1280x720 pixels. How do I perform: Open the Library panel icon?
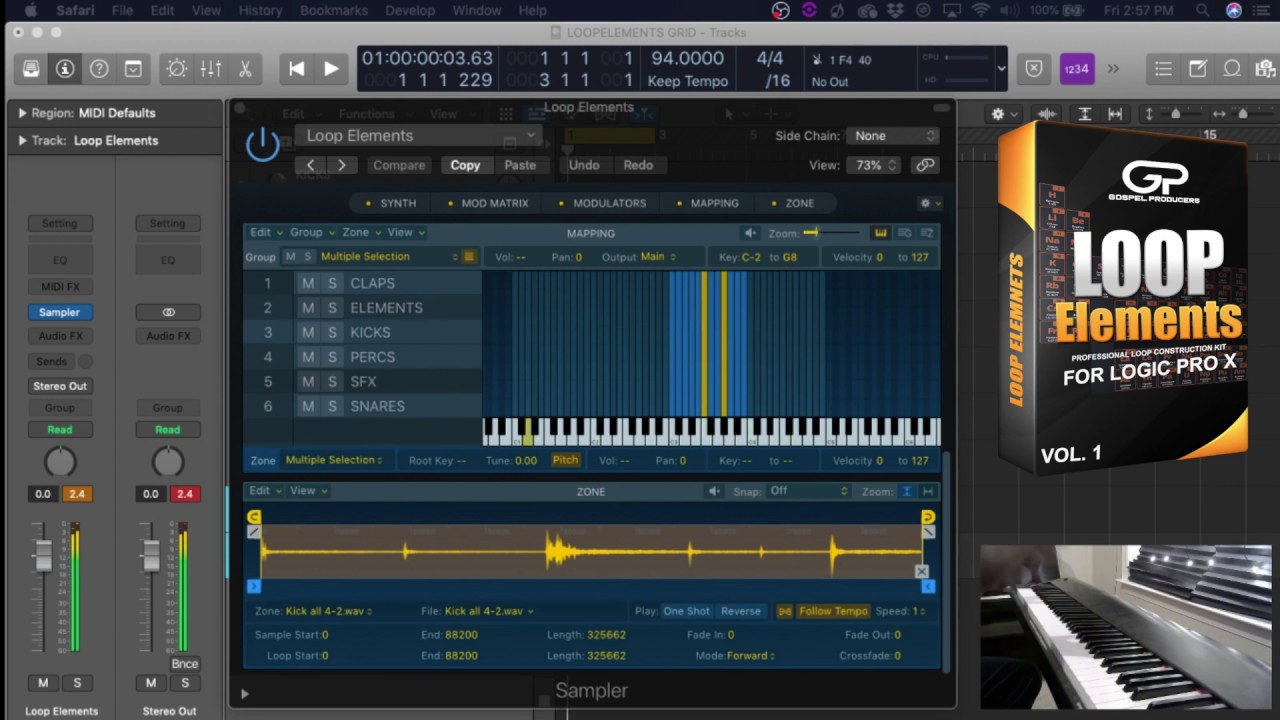[x=31, y=69]
